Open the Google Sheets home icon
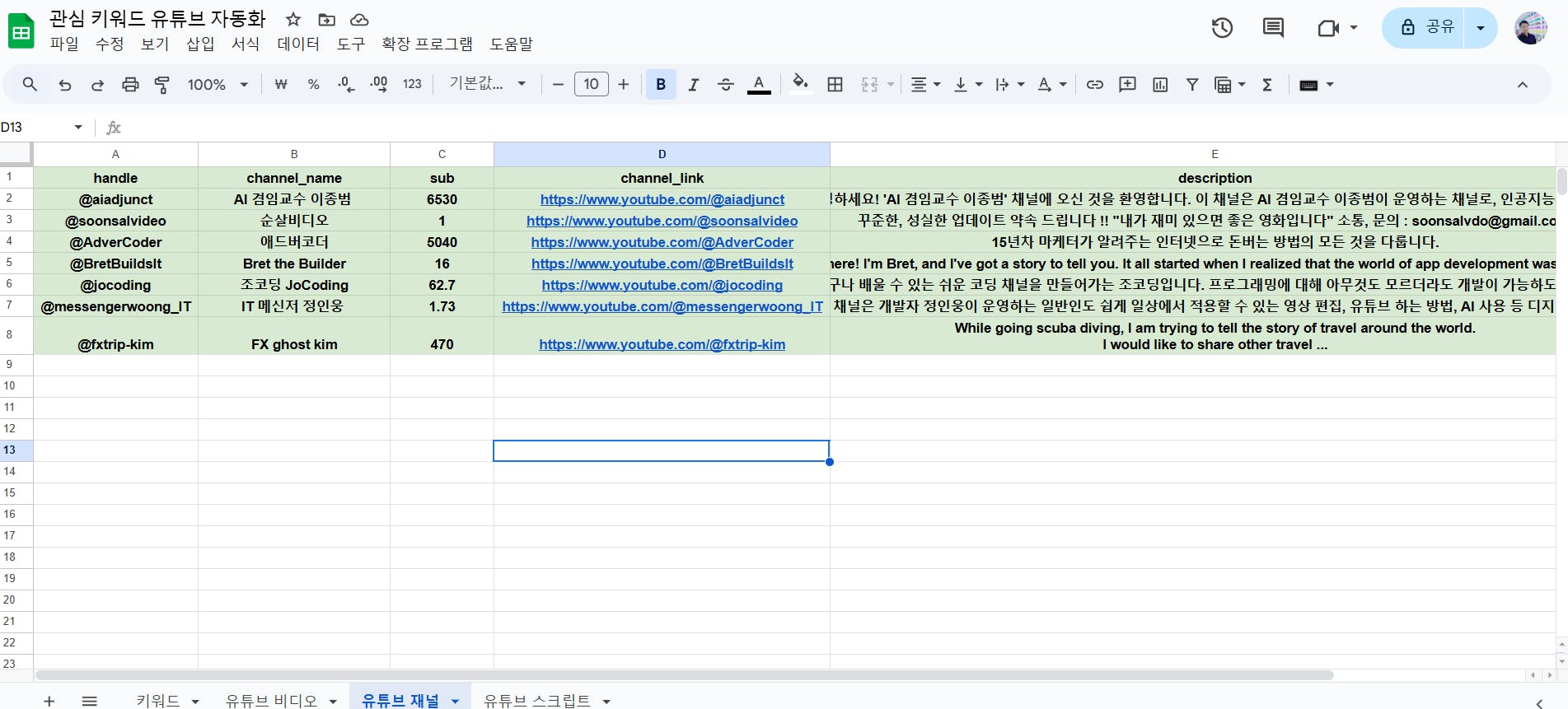 (21, 32)
